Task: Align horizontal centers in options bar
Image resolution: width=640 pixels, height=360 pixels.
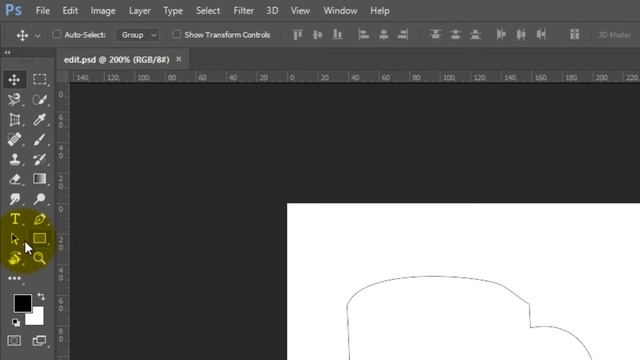Action: [383, 35]
